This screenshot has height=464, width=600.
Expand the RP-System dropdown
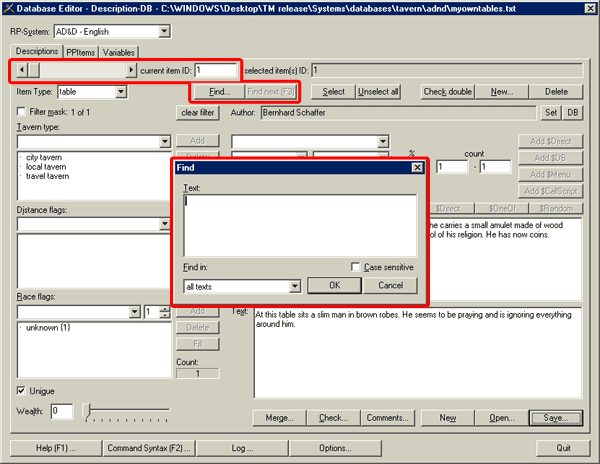[x=163, y=31]
